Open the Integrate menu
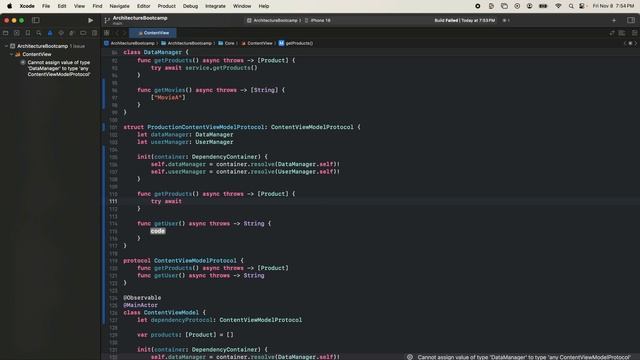The height and width of the screenshot is (360, 640). click(215, 6)
